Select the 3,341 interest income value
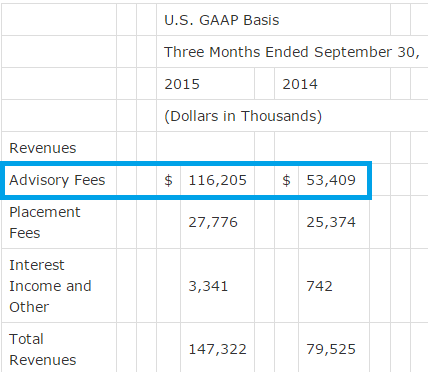The image size is (428, 372). click(208, 286)
